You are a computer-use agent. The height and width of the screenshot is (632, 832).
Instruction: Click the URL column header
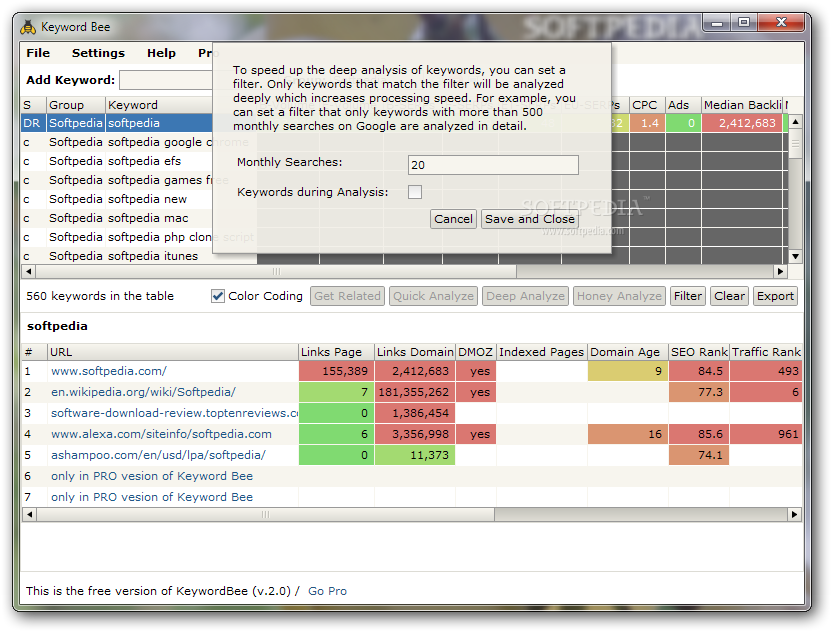coord(172,352)
